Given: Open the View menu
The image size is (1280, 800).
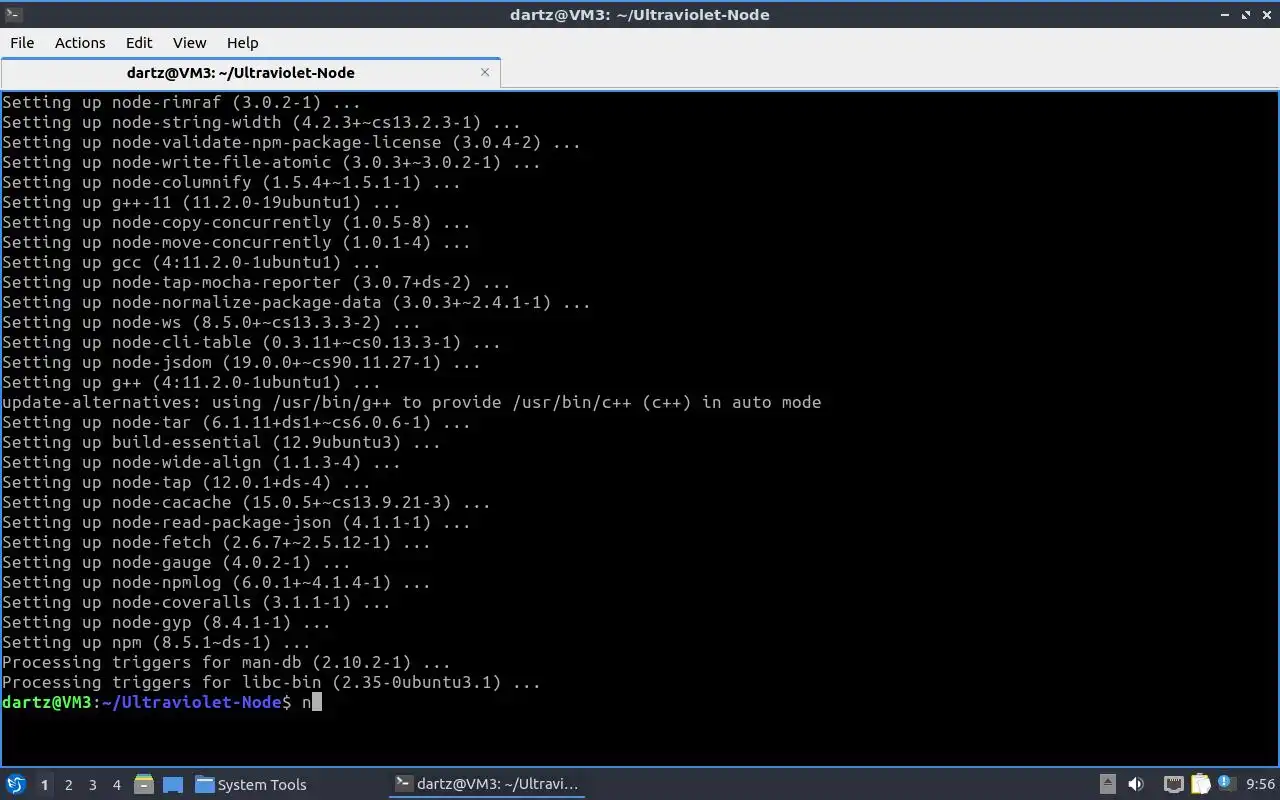Looking at the screenshot, I should coord(189,42).
